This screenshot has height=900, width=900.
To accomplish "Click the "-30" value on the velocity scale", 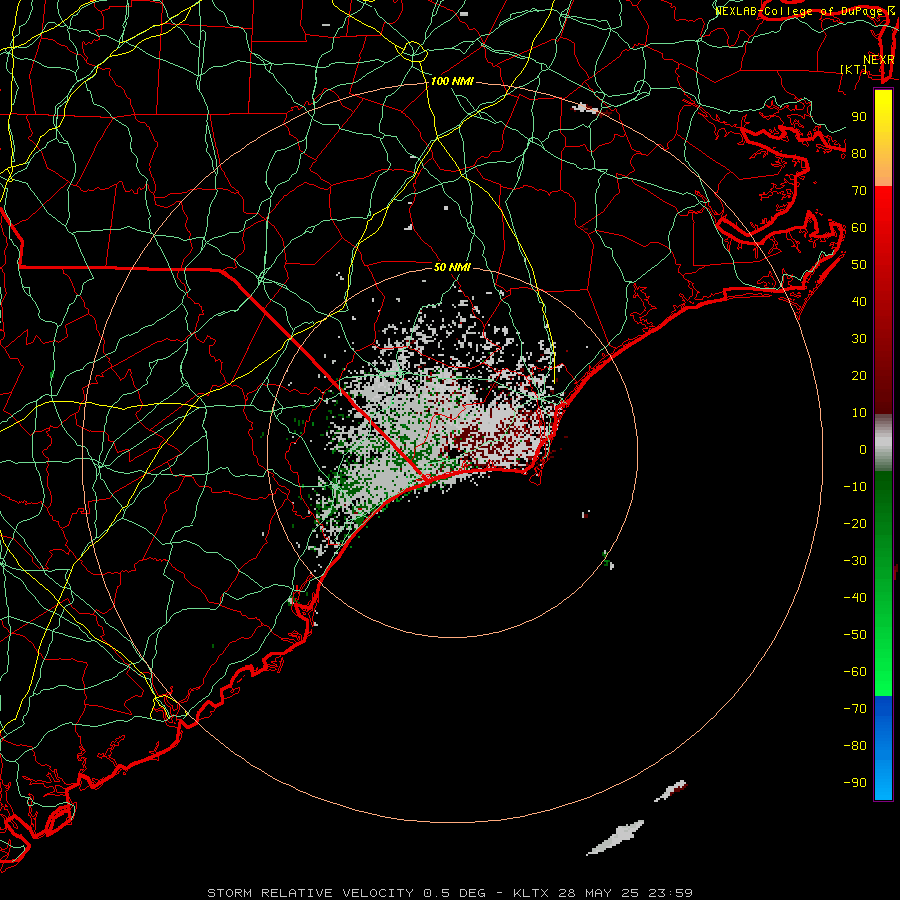I will pos(855,561).
